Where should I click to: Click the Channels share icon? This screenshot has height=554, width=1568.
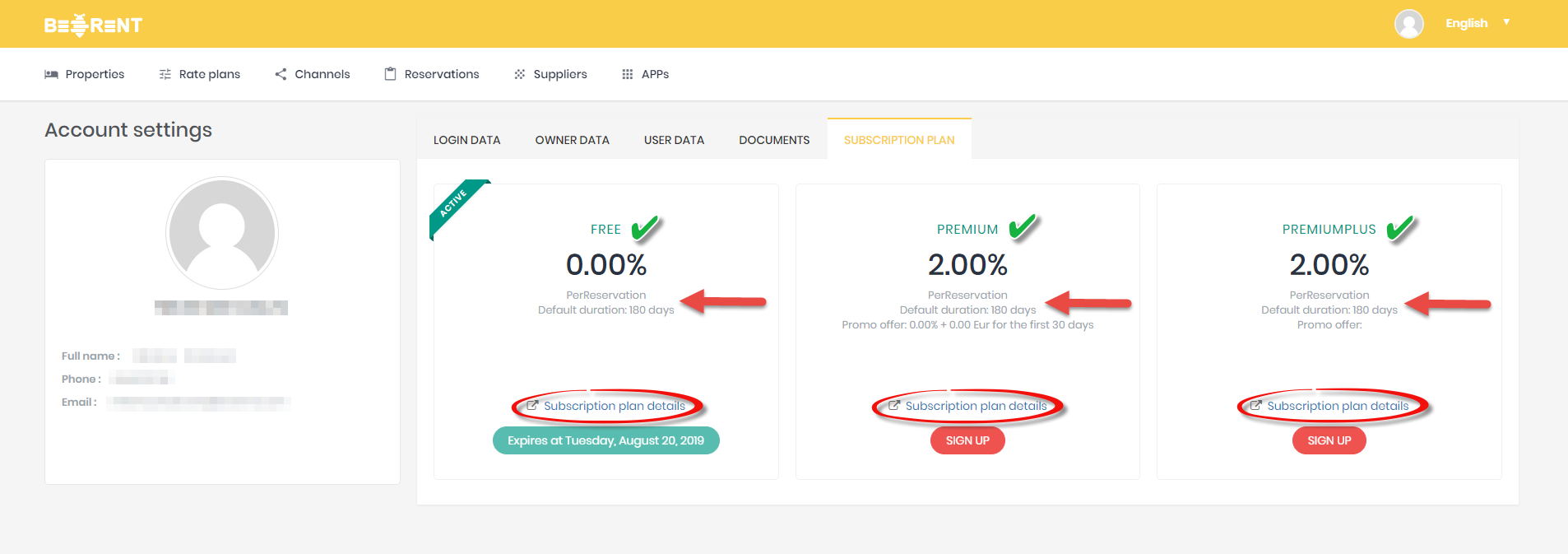(x=281, y=74)
